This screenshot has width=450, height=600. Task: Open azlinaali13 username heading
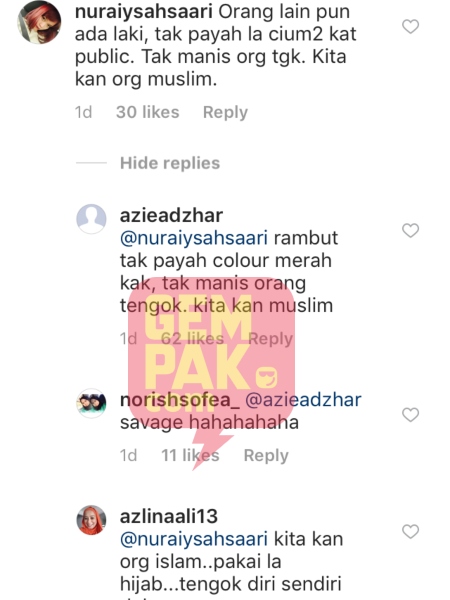tap(169, 517)
